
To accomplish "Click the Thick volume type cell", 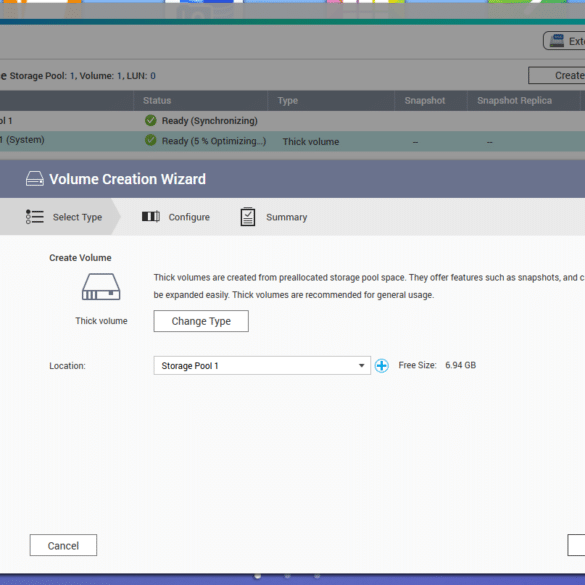I will click(x=311, y=142).
